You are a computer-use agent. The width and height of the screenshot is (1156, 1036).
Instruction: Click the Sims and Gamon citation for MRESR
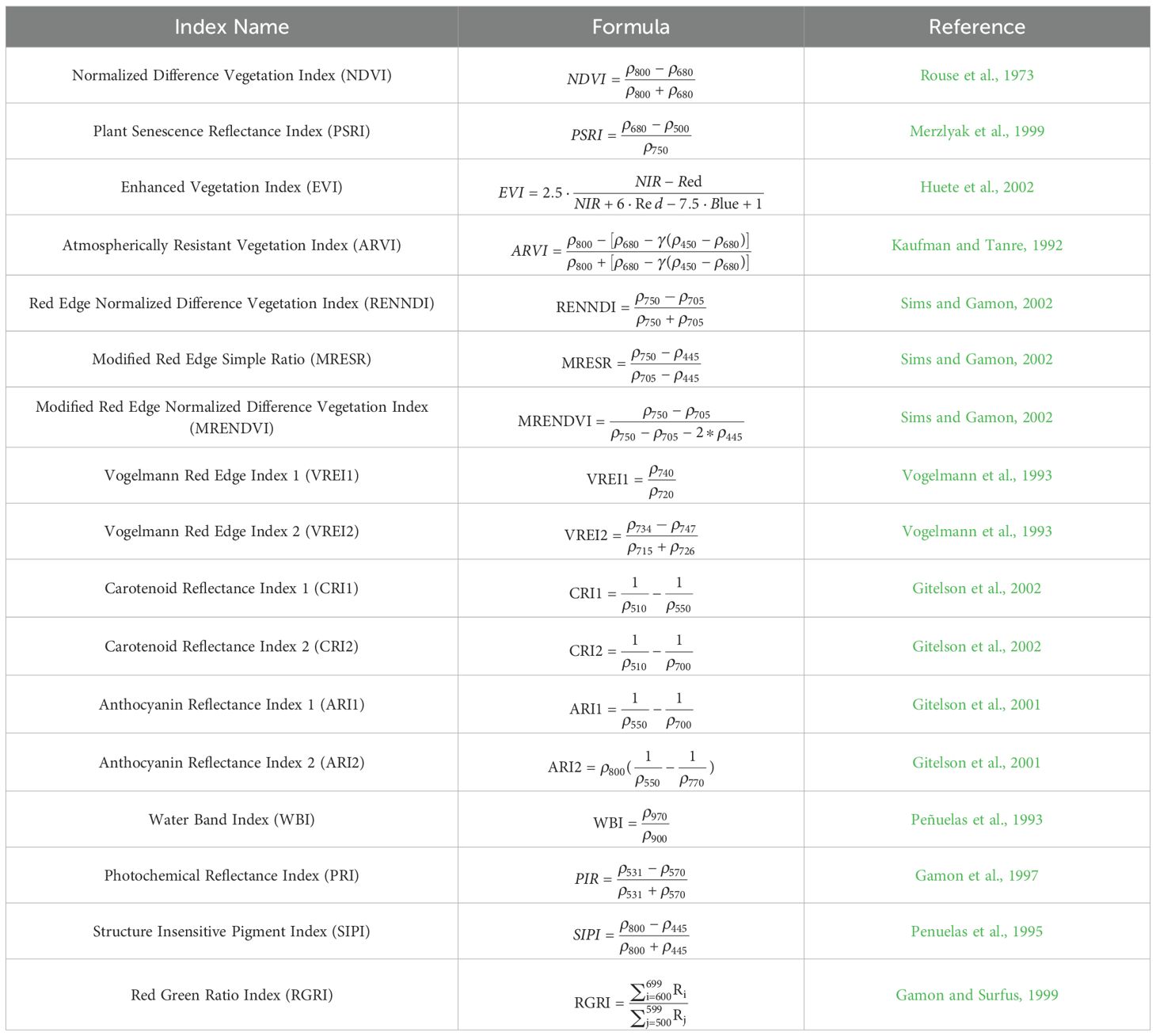pyautogui.click(x=976, y=360)
